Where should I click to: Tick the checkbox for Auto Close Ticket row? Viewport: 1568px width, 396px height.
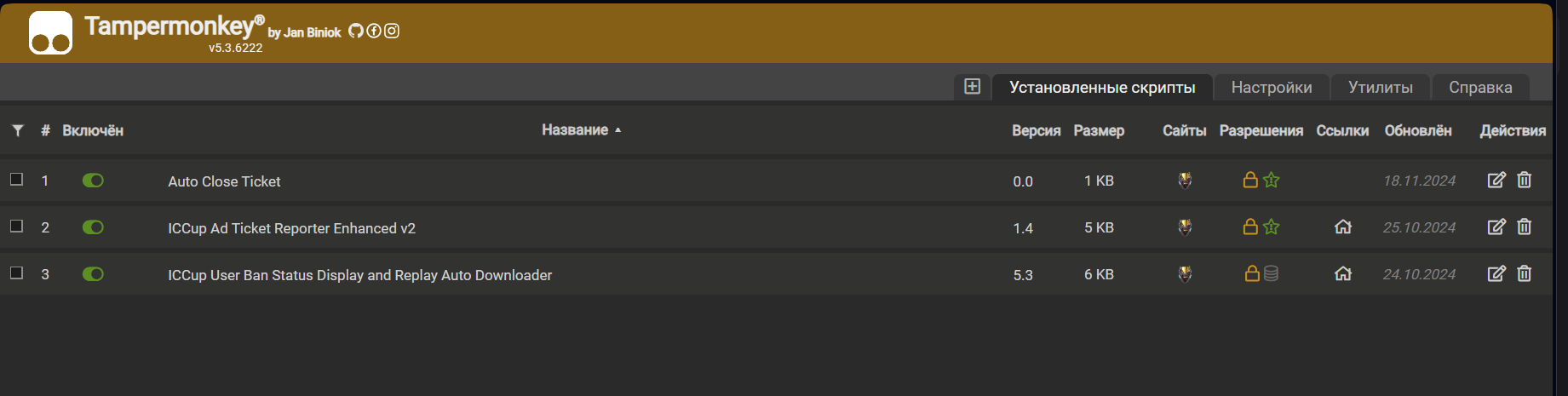pyautogui.click(x=16, y=179)
